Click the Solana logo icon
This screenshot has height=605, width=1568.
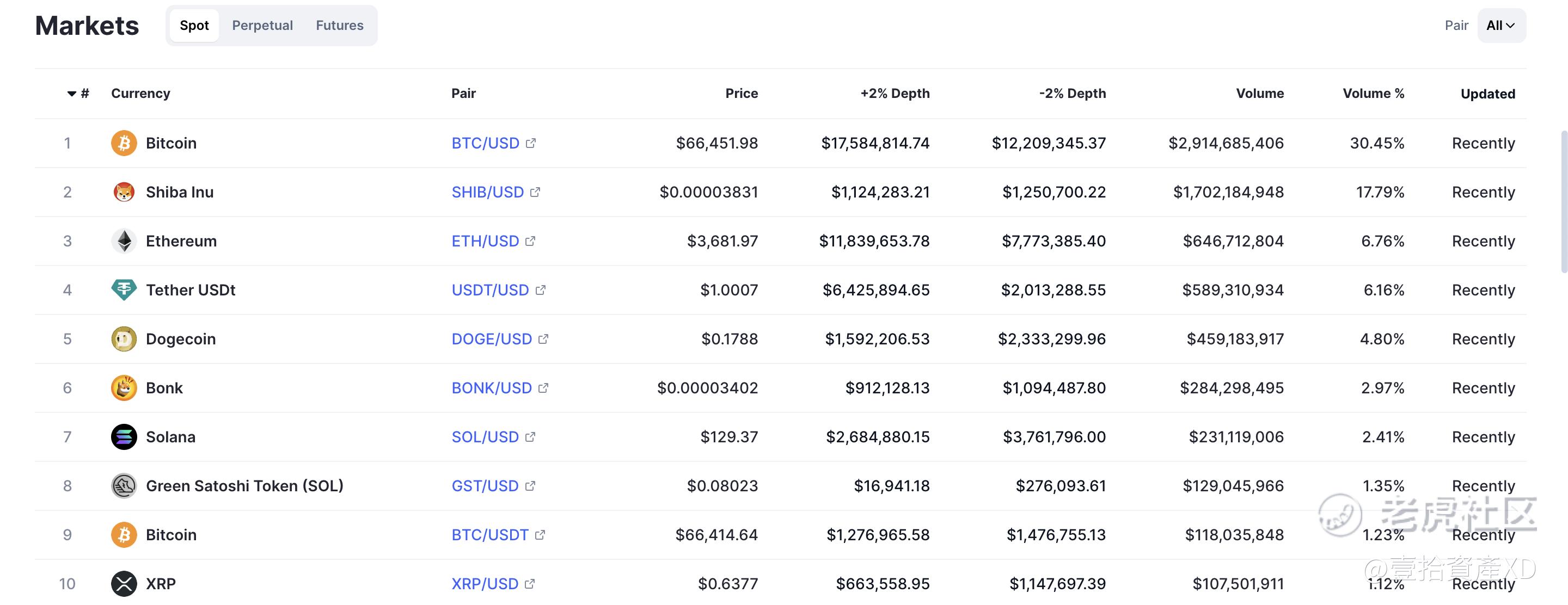click(124, 437)
